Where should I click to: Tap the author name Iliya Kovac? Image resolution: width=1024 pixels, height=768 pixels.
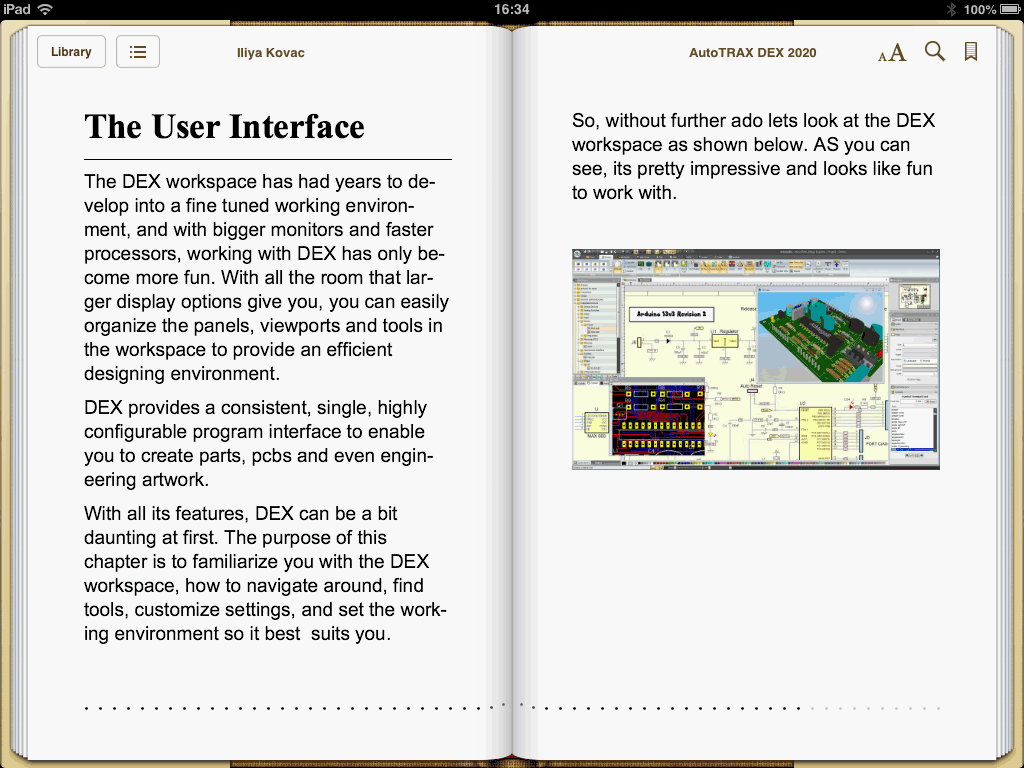coord(270,53)
